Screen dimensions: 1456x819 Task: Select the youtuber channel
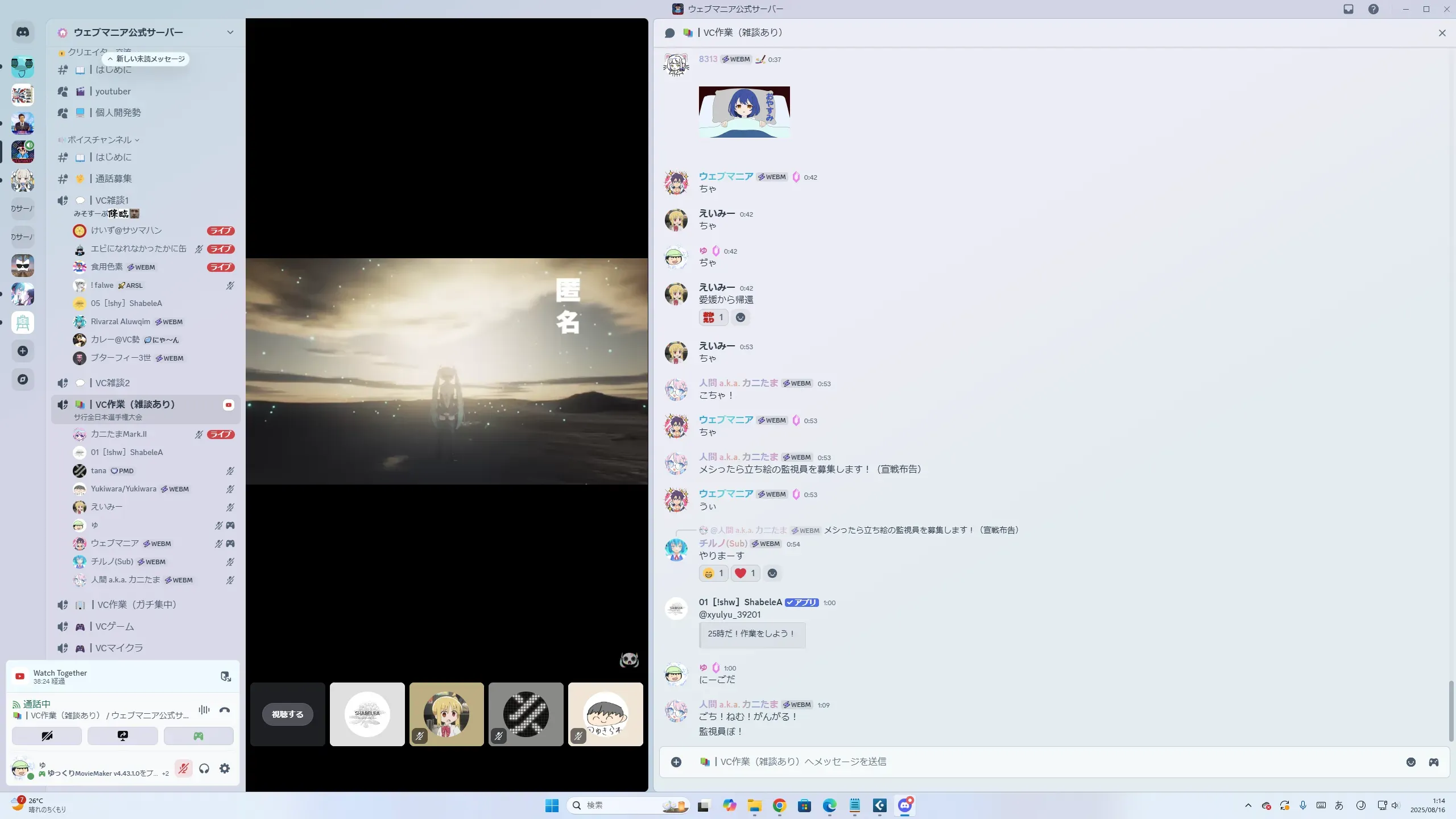113,92
